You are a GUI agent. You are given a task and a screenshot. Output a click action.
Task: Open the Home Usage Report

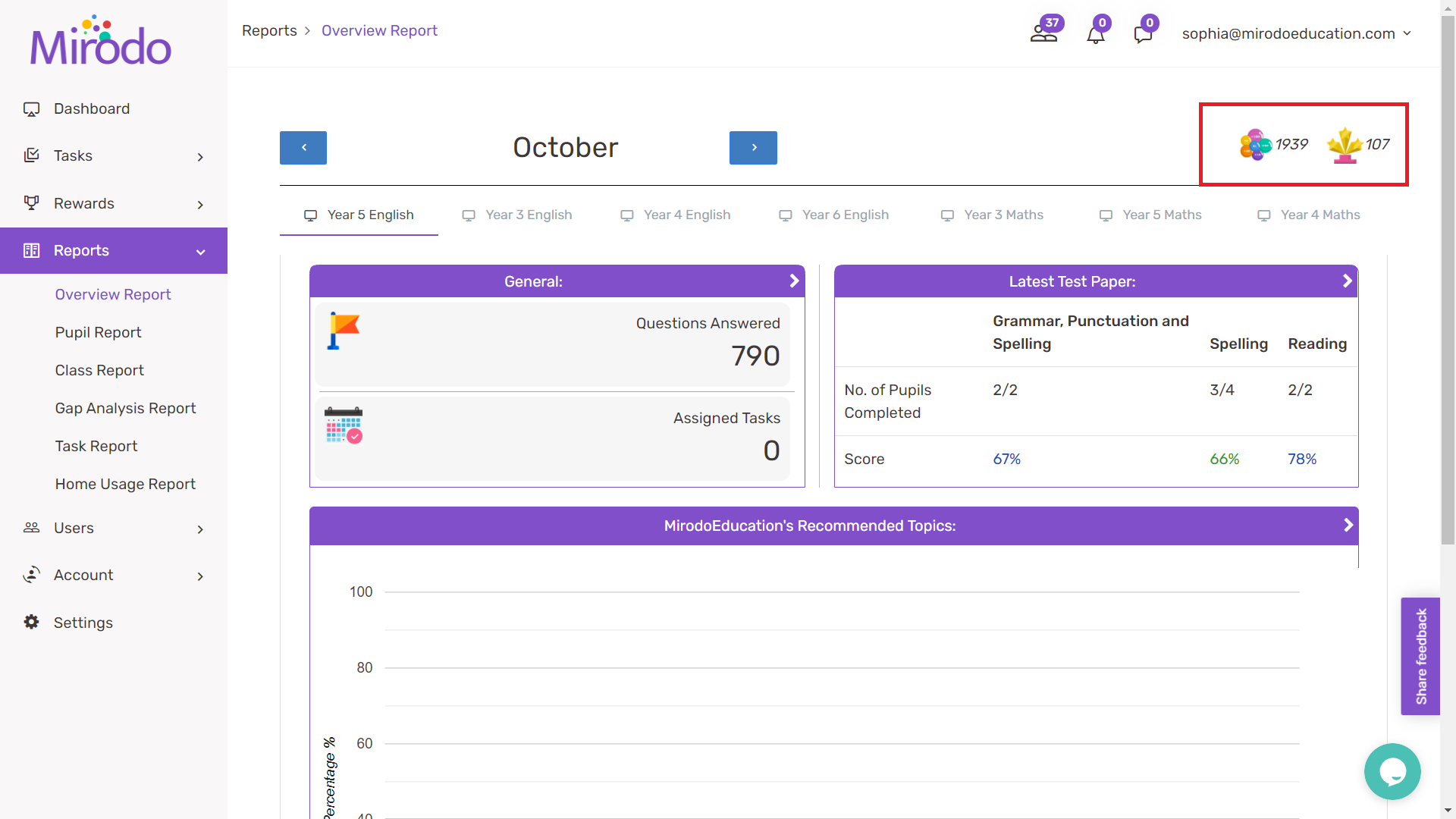tap(125, 484)
